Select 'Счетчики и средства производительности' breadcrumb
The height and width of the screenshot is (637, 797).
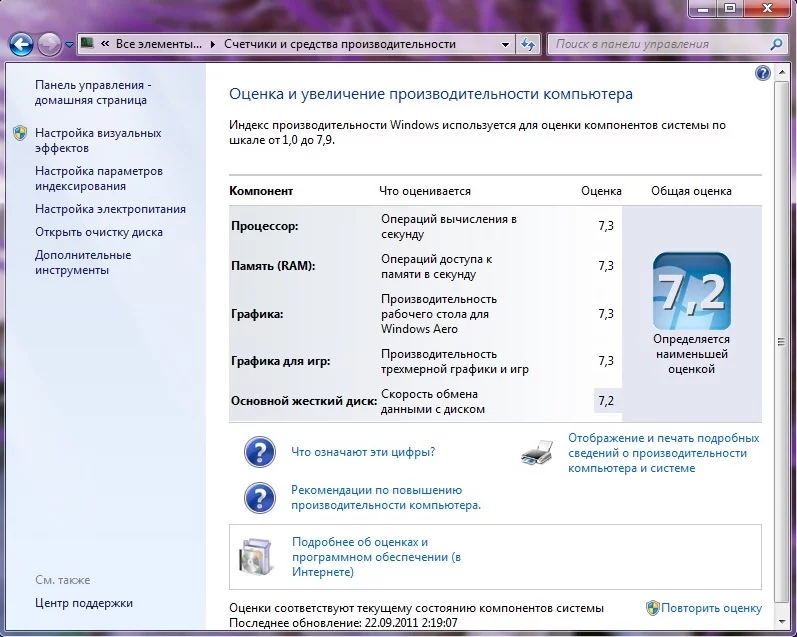click(340, 44)
